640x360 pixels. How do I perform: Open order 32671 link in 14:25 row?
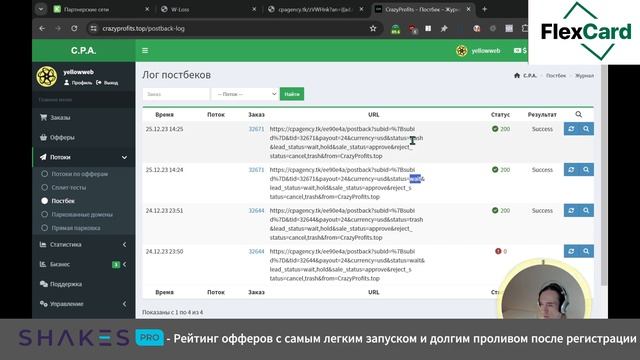(x=256, y=129)
